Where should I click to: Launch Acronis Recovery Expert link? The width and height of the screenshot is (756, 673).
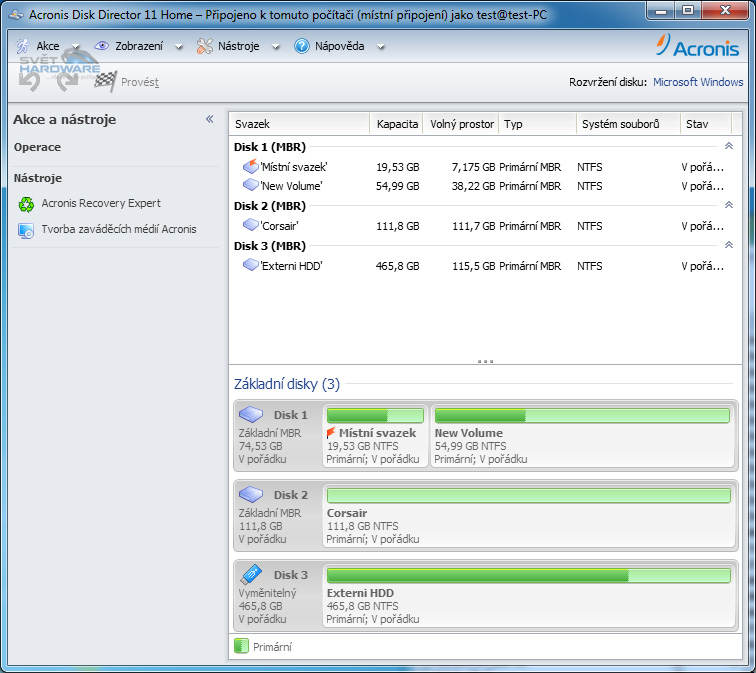101,203
